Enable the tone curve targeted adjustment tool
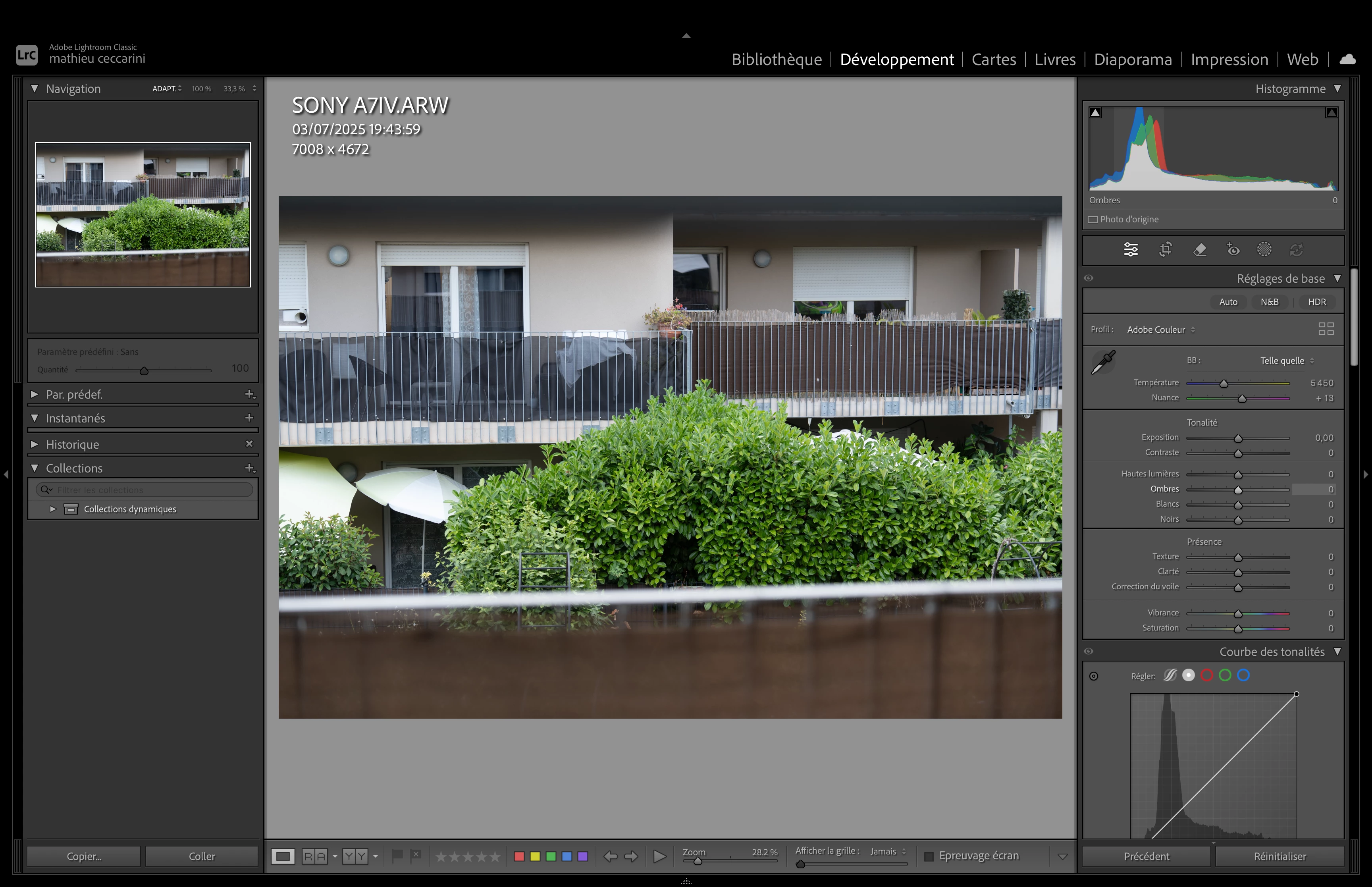The height and width of the screenshot is (887, 1372). [x=1093, y=676]
